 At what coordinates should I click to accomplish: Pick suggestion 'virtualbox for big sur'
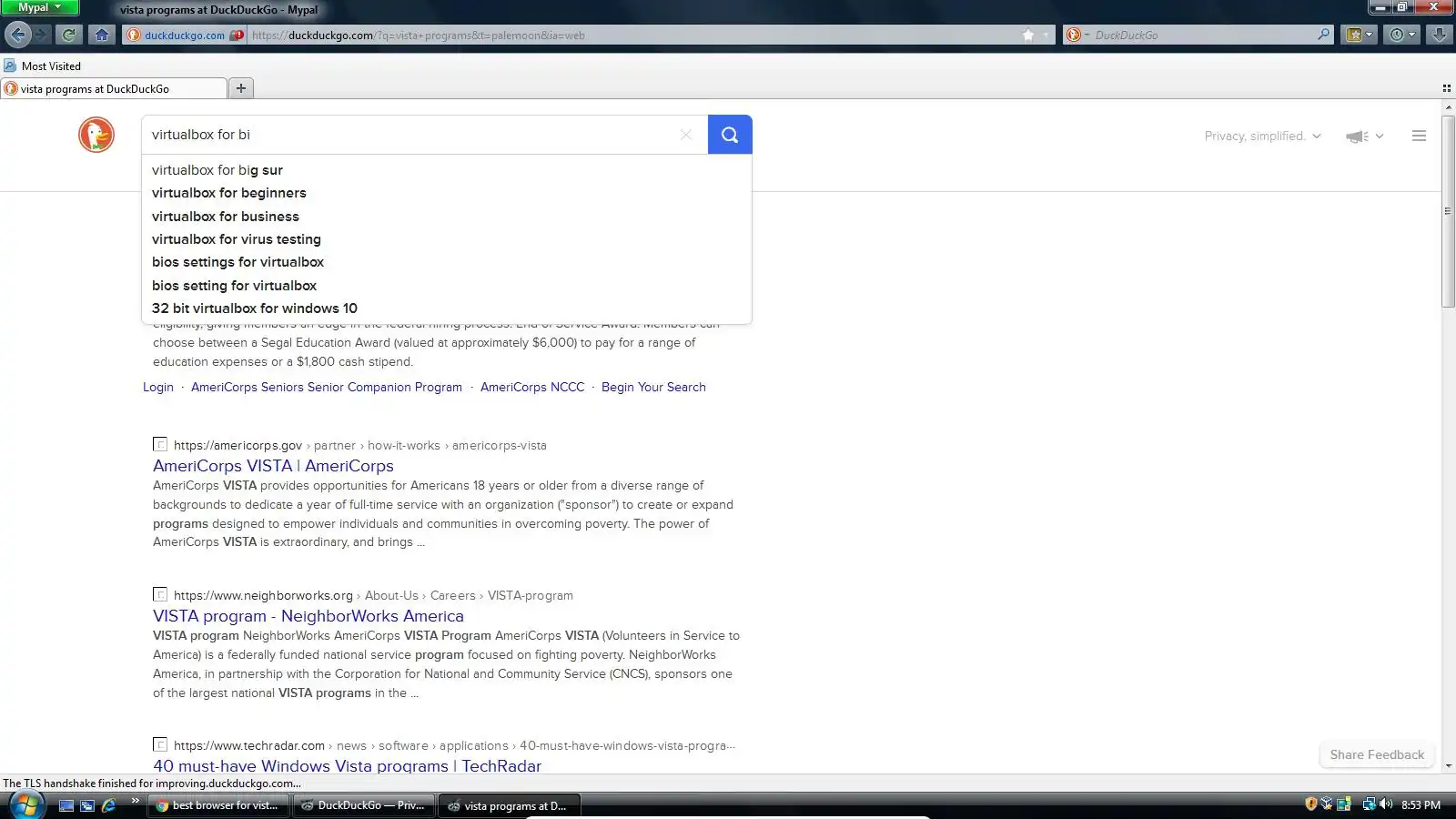click(x=446, y=170)
